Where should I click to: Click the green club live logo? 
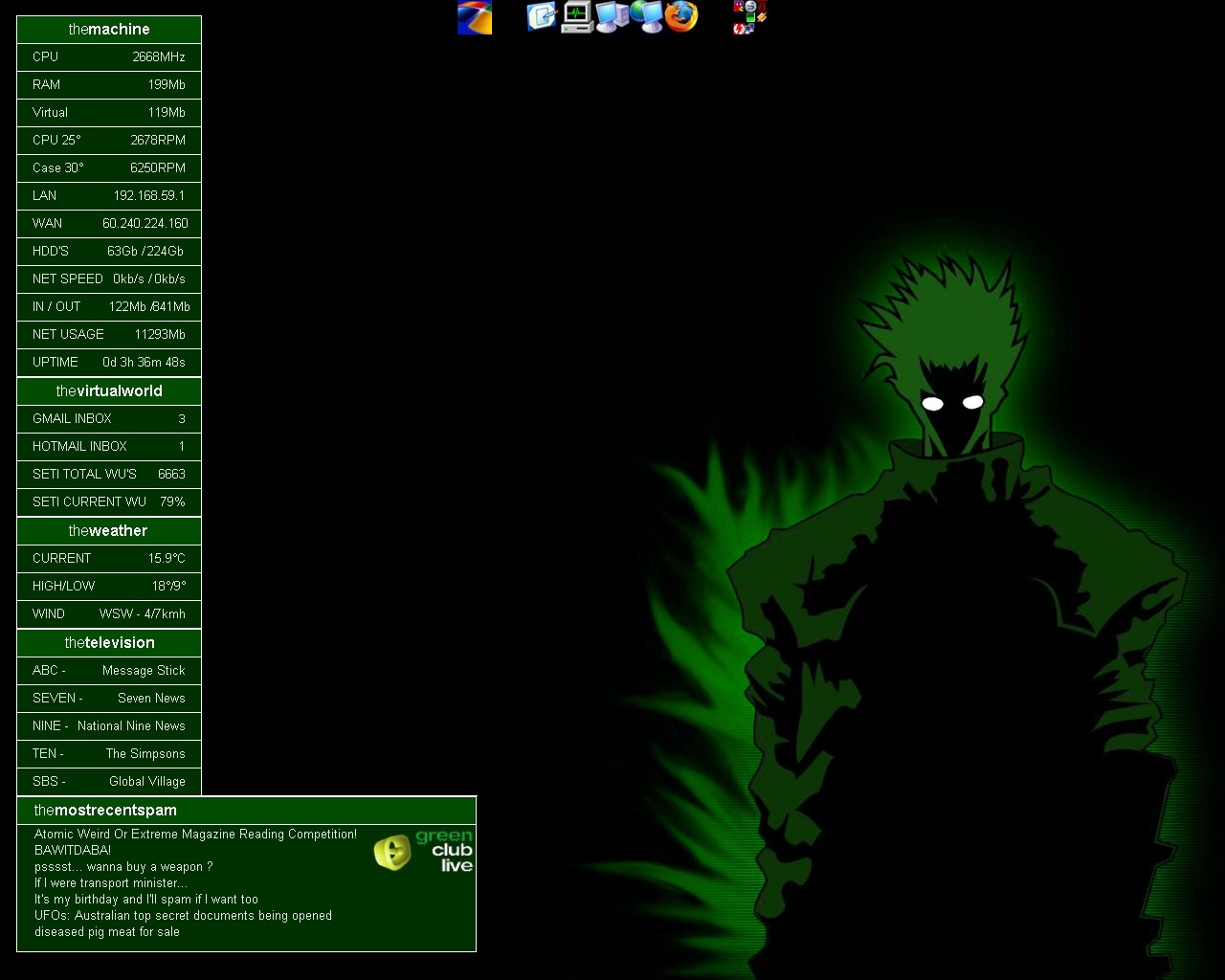(423, 851)
